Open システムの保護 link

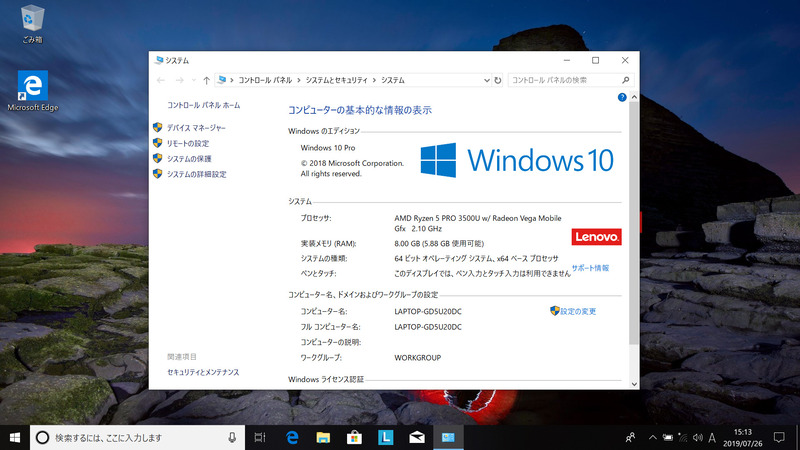point(189,159)
